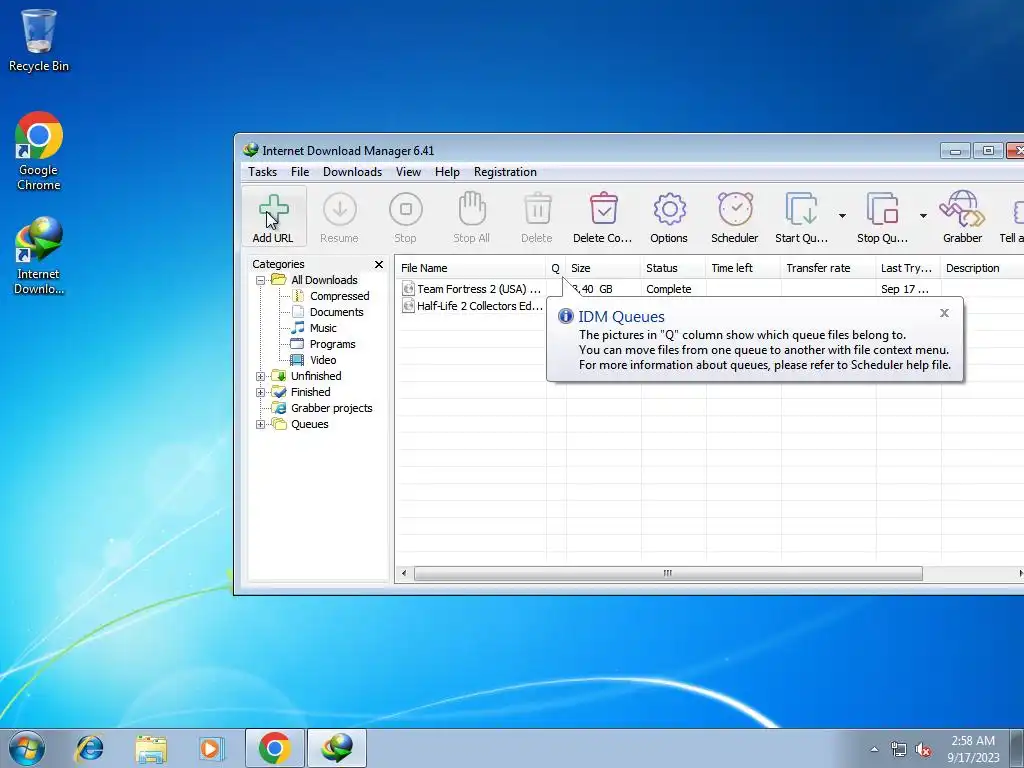This screenshot has height=768, width=1024.
Task: Select Internet Download Manager desktop shortcut
Action: [39, 256]
